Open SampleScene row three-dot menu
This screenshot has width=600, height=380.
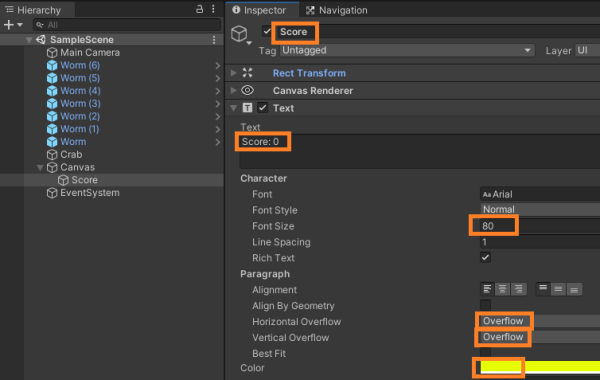[214, 39]
